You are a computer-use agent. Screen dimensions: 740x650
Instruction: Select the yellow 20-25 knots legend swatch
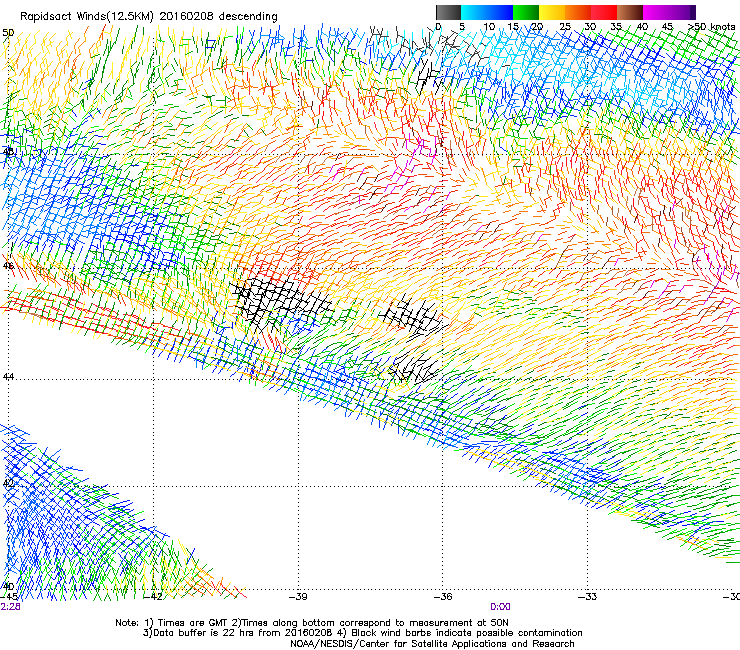pos(552,12)
